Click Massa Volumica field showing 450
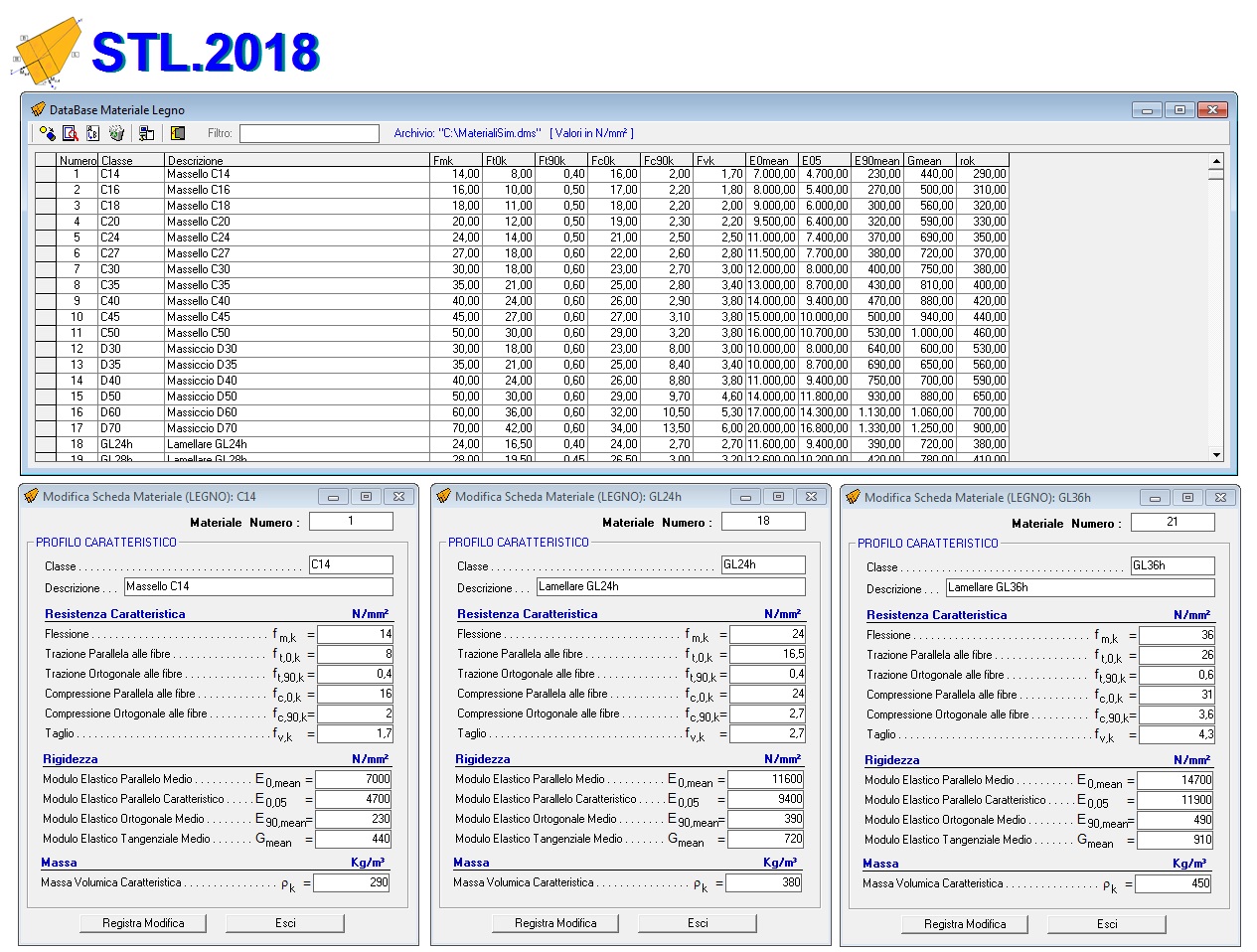1257x952 pixels. pos(1174,883)
